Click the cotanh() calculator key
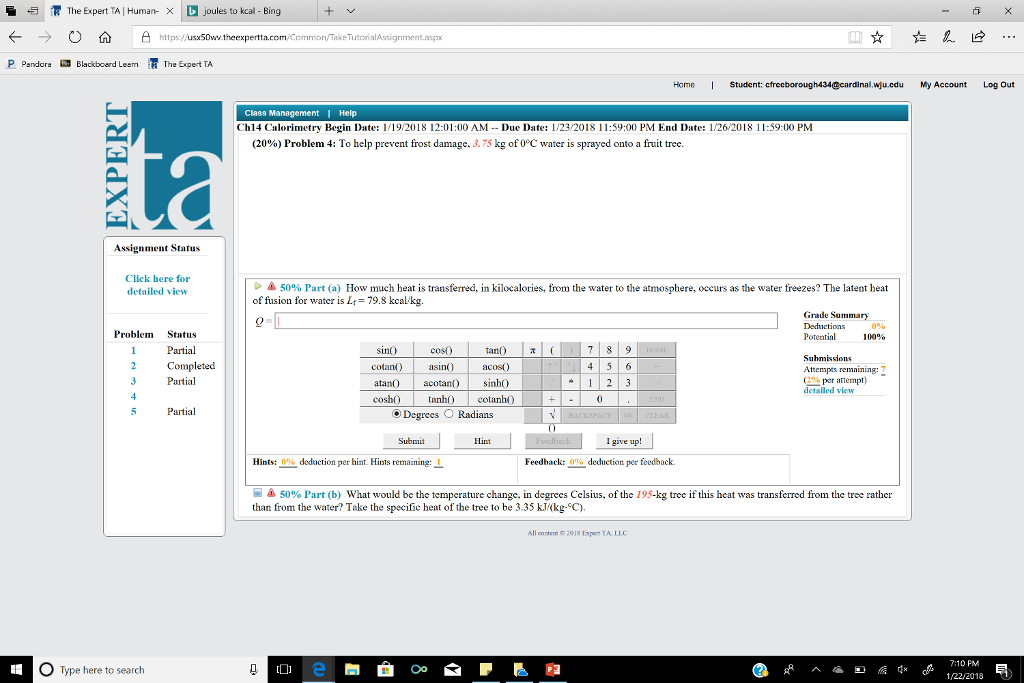Screen dimensions: 1024x683 [495, 400]
